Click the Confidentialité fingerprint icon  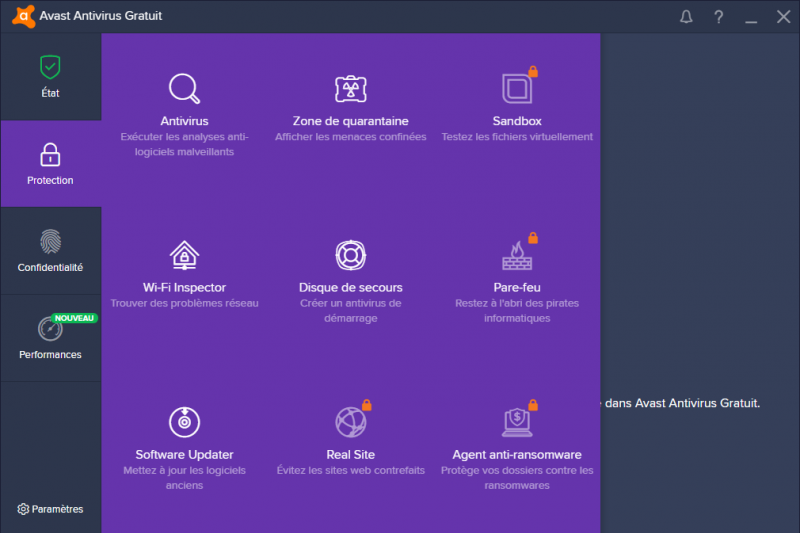point(51,241)
